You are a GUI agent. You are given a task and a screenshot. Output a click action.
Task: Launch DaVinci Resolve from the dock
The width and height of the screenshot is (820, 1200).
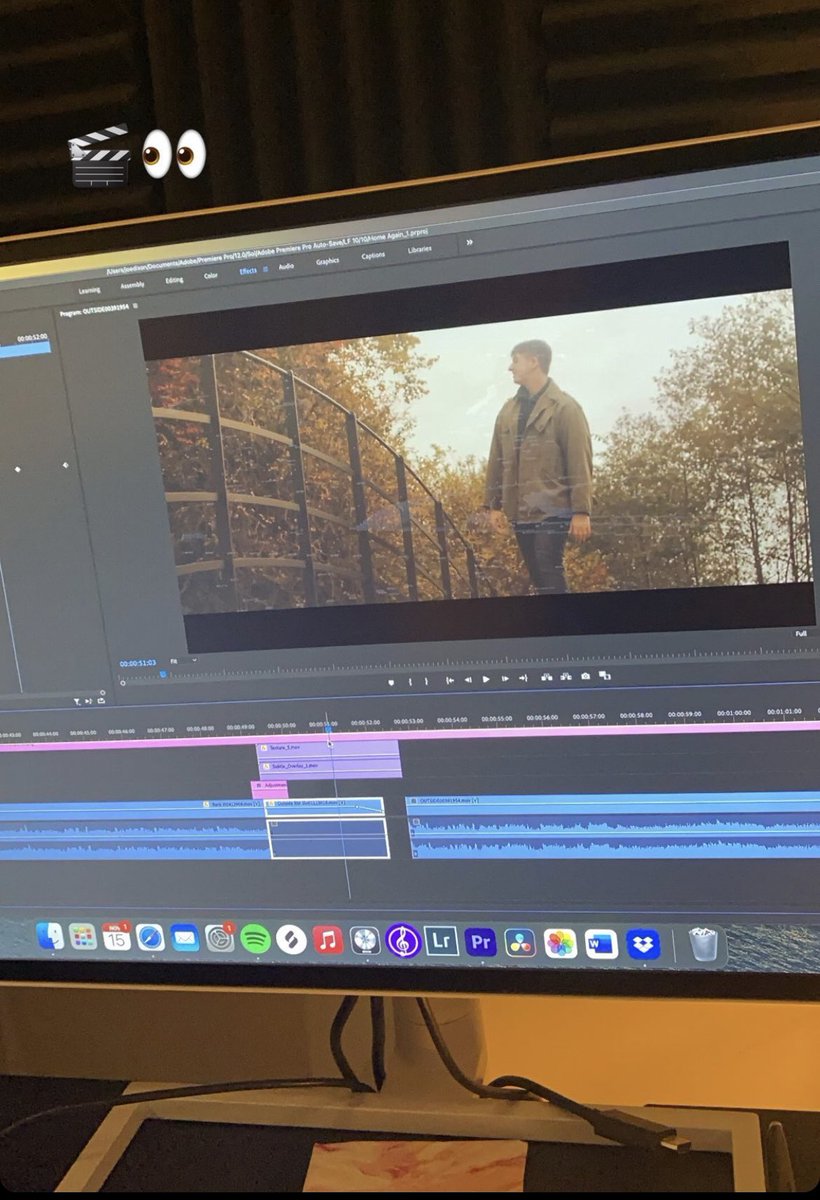pos(520,943)
